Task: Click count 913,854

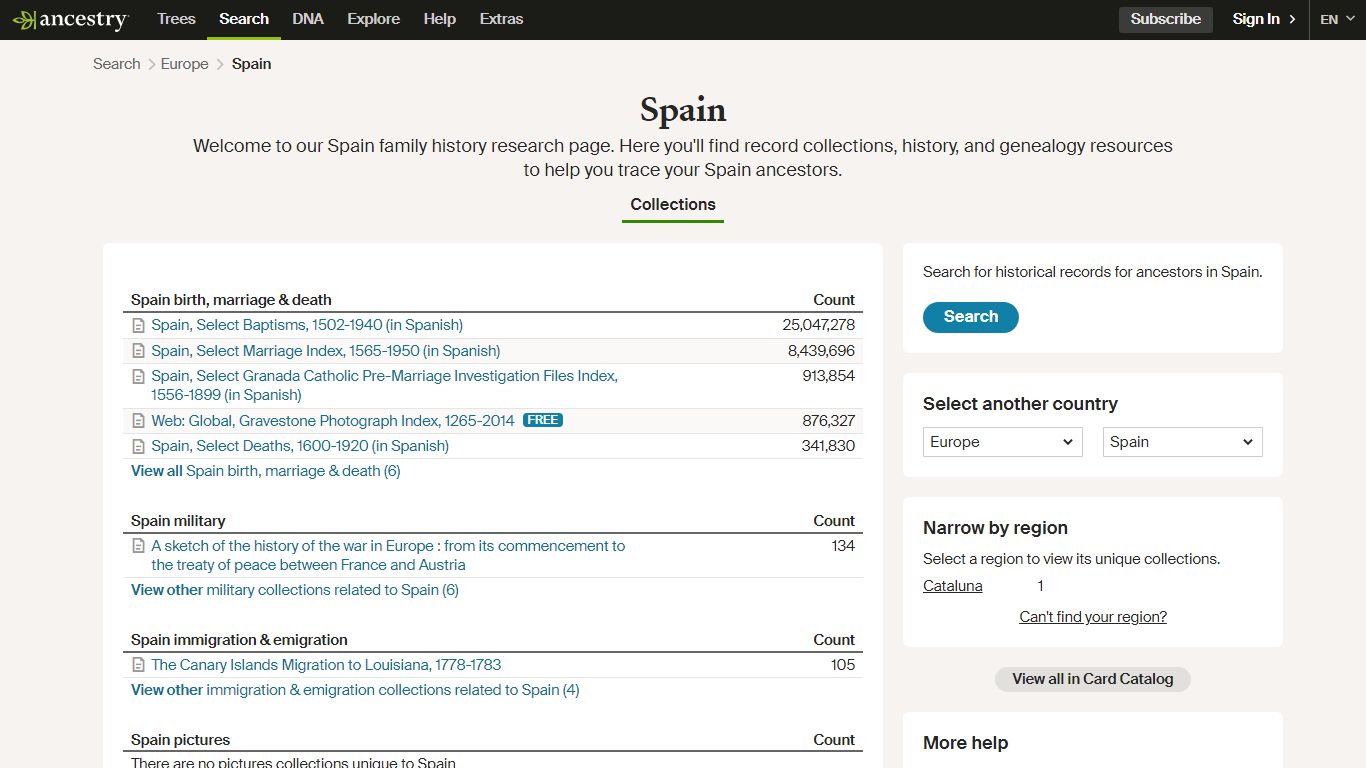Action: click(x=829, y=376)
